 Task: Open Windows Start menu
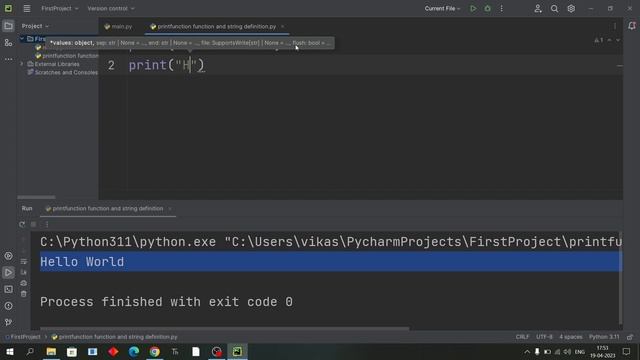(x=9, y=352)
